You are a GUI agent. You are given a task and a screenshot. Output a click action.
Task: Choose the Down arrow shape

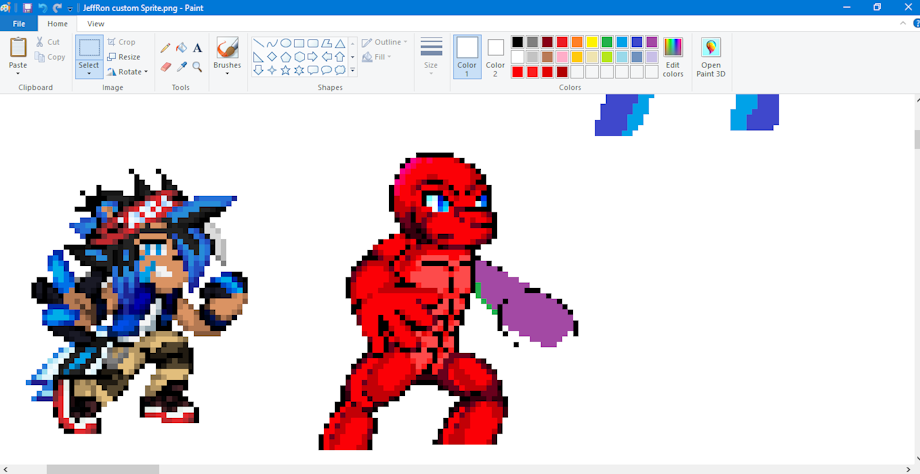pos(258,70)
